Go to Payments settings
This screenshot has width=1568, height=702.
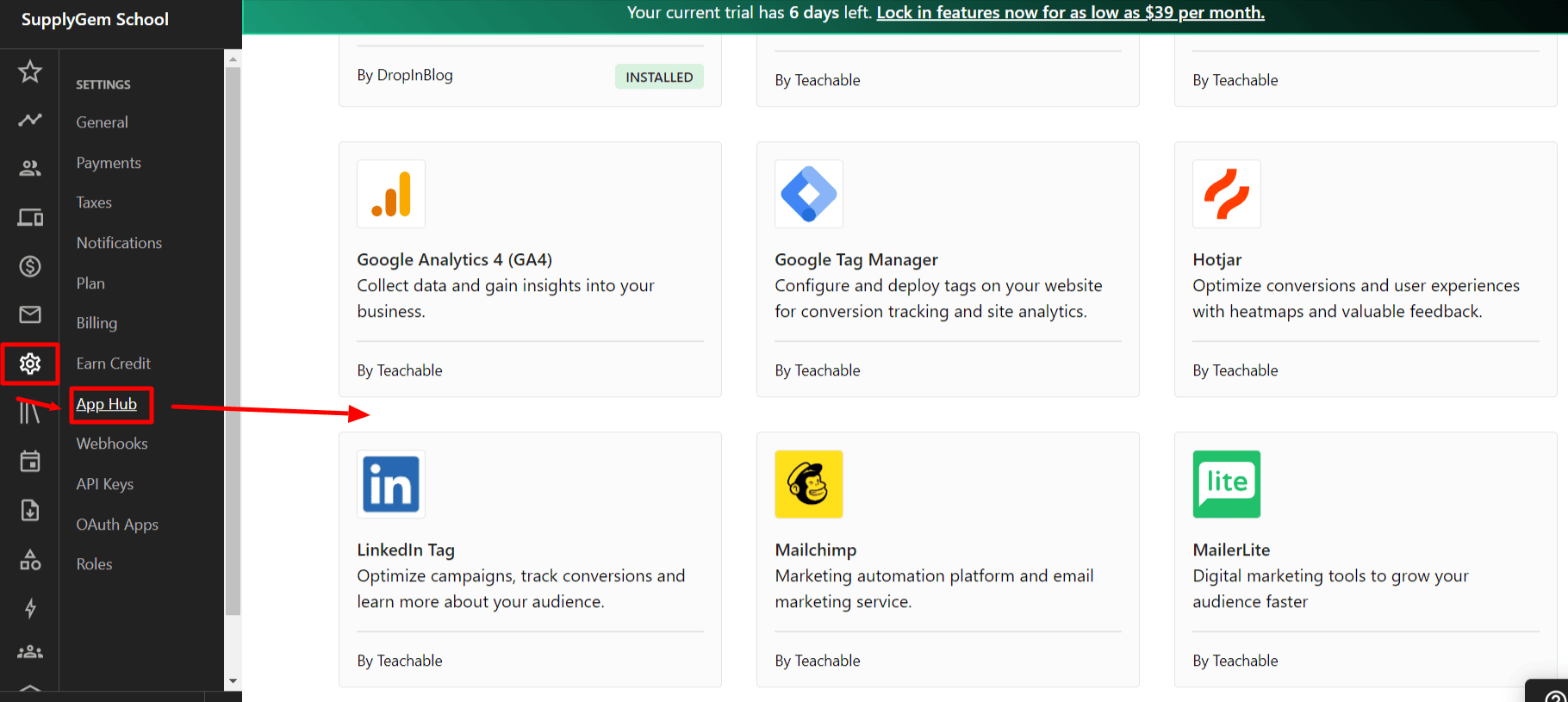[x=109, y=163]
